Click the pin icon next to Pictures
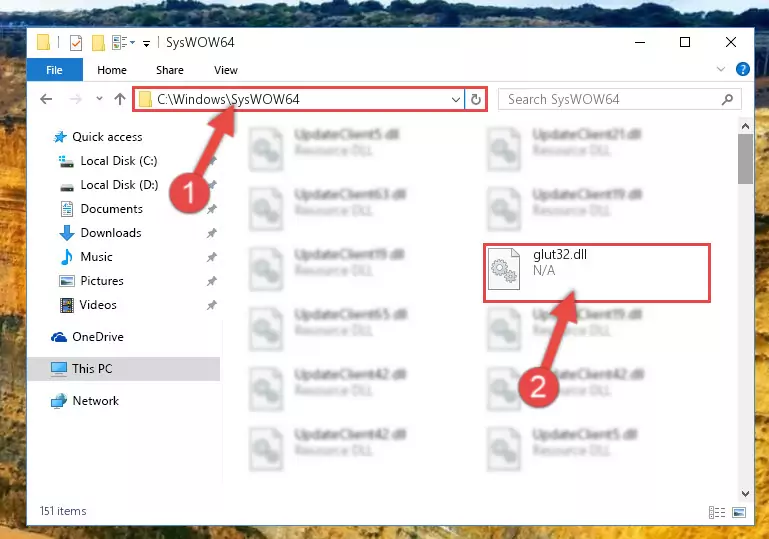This screenshot has height=539, width=769. [x=211, y=281]
